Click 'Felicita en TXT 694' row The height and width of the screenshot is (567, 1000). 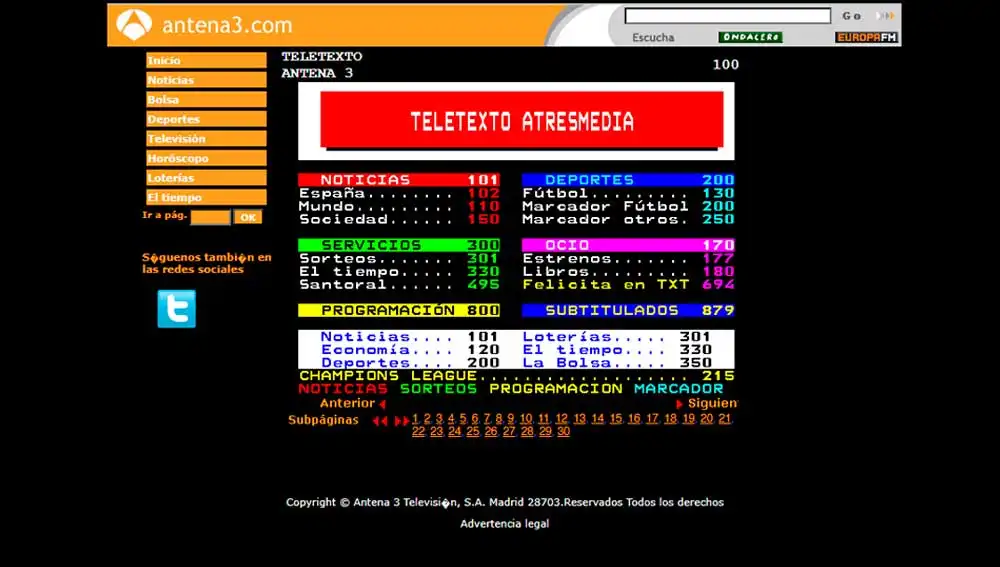tap(628, 284)
